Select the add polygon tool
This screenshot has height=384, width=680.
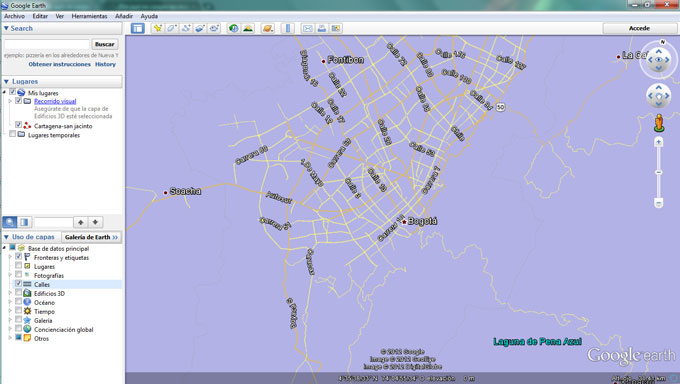coord(172,28)
